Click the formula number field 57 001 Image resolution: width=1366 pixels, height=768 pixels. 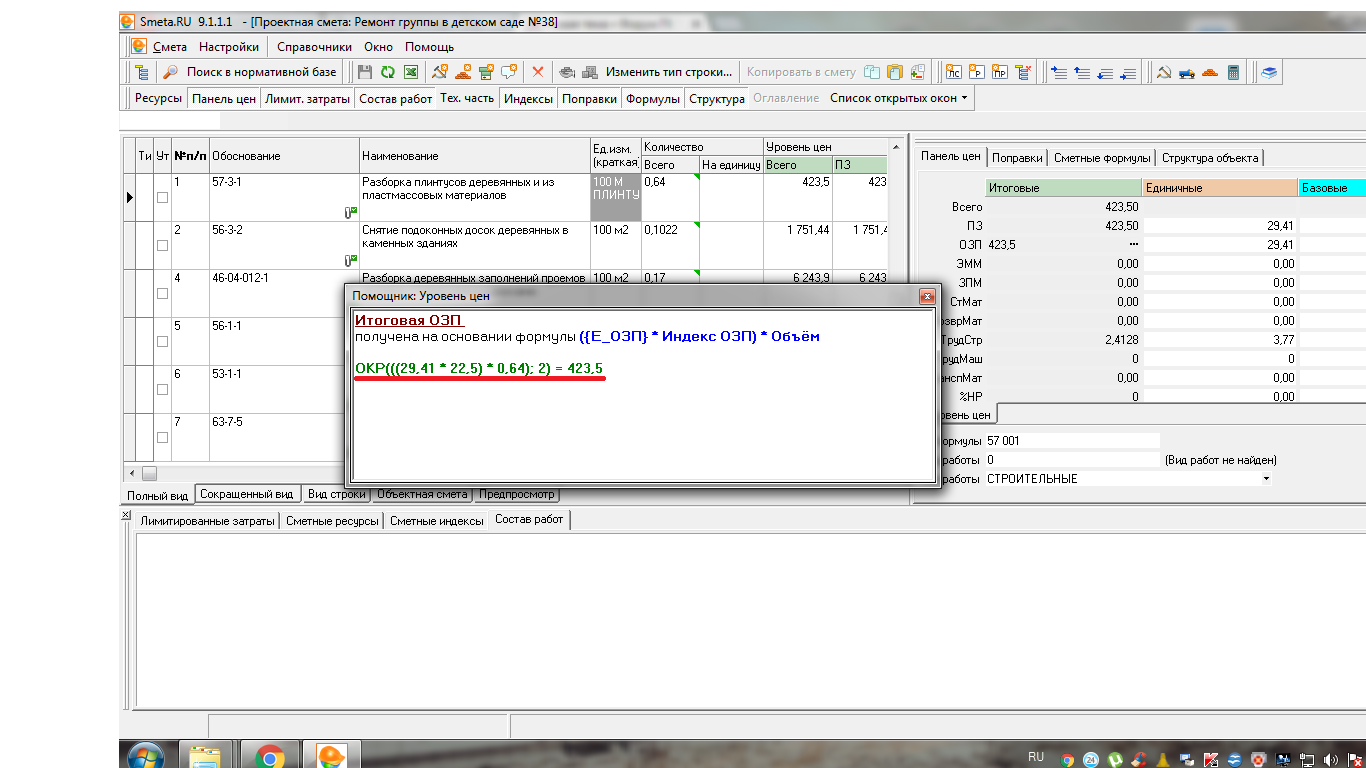click(1072, 441)
